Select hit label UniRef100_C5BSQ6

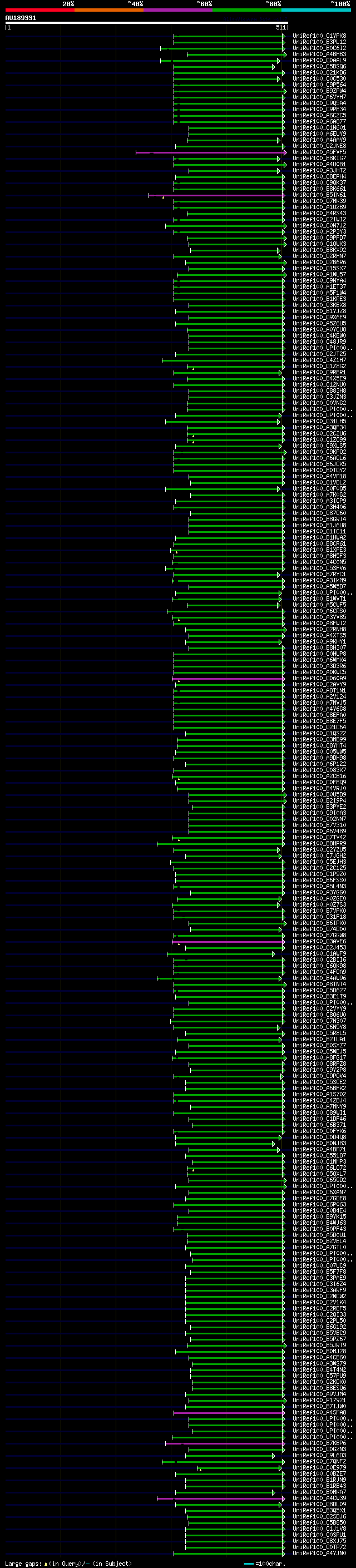[x=319, y=66]
